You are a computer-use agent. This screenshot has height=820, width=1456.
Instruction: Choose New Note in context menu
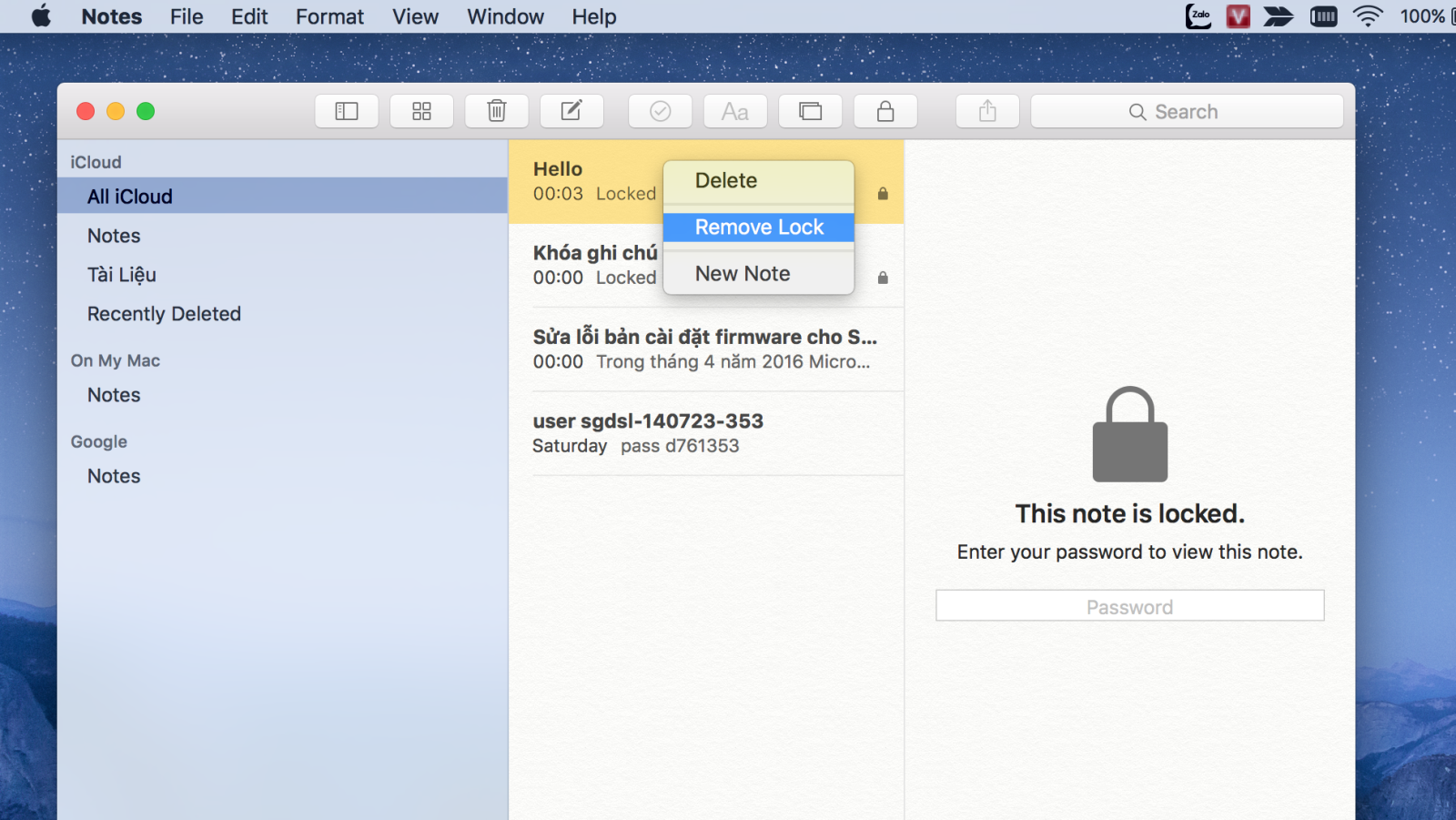[x=759, y=273]
